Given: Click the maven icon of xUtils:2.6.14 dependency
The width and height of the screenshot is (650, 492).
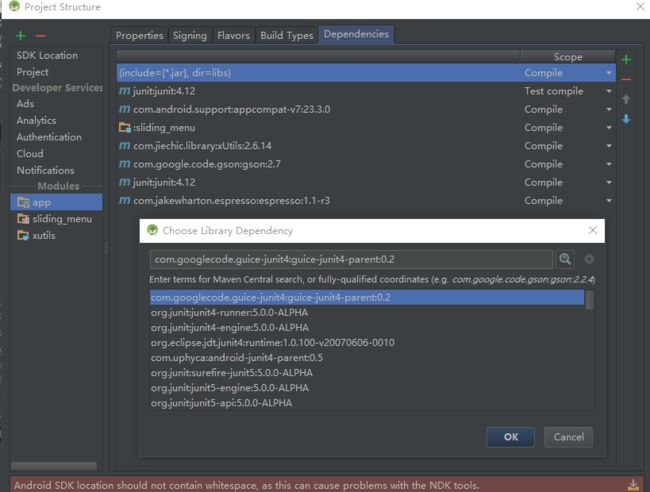Looking at the screenshot, I should coord(124,145).
